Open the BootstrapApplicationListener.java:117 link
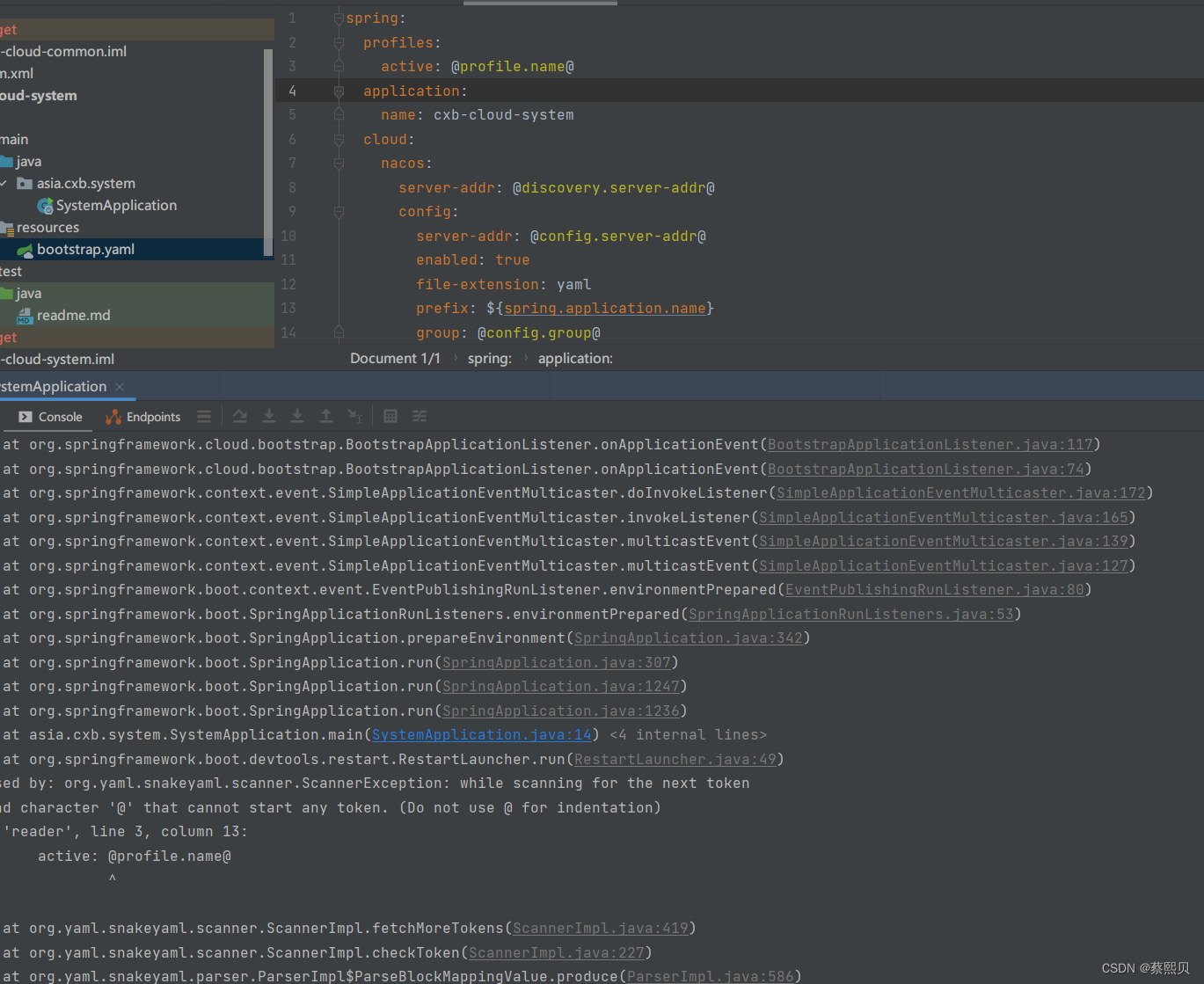The image size is (1204, 984). (930, 445)
